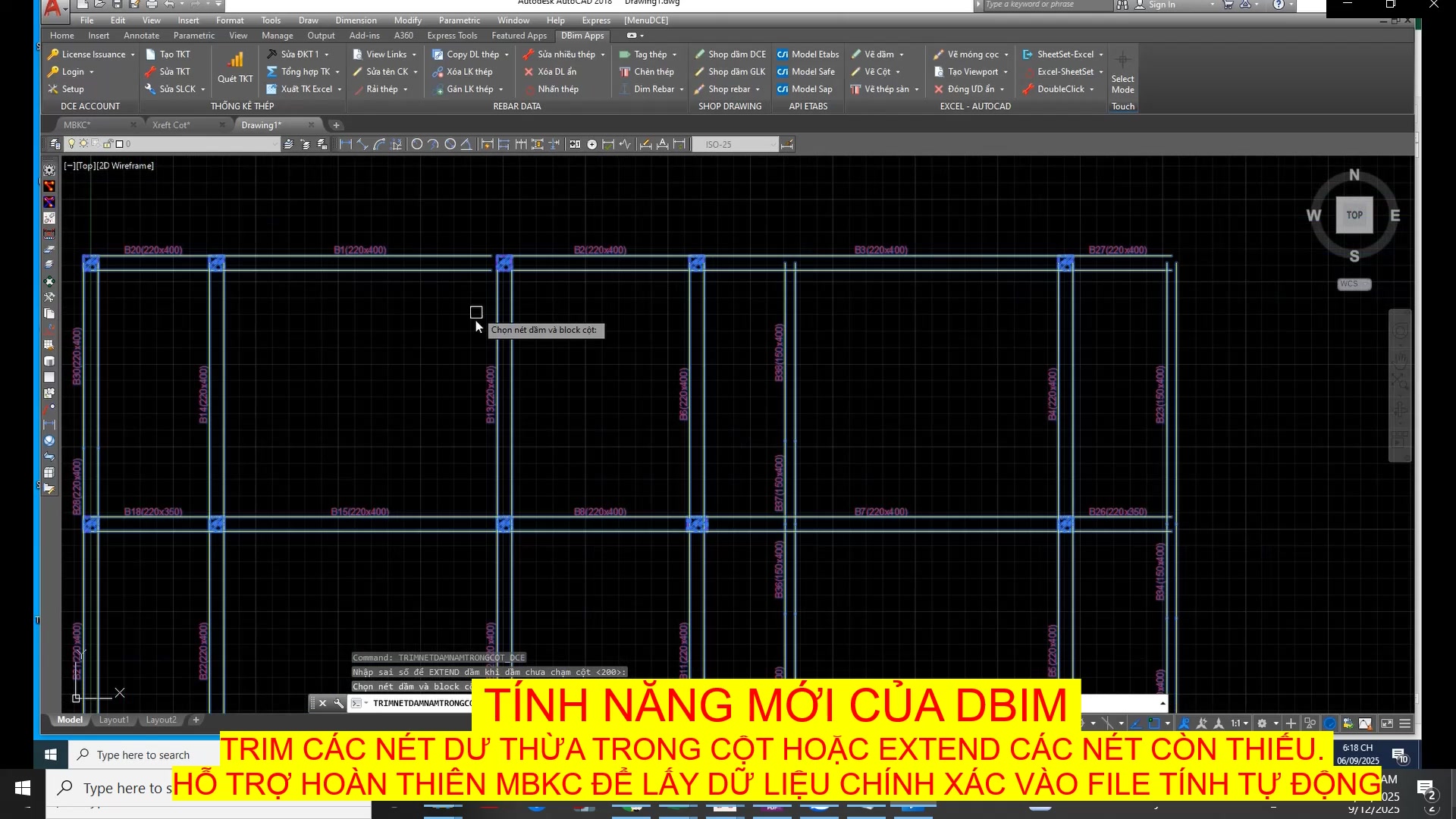This screenshot has width=1456, height=819.
Task: Select Linear dimension tool in toolbar
Action: coord(345,144)
